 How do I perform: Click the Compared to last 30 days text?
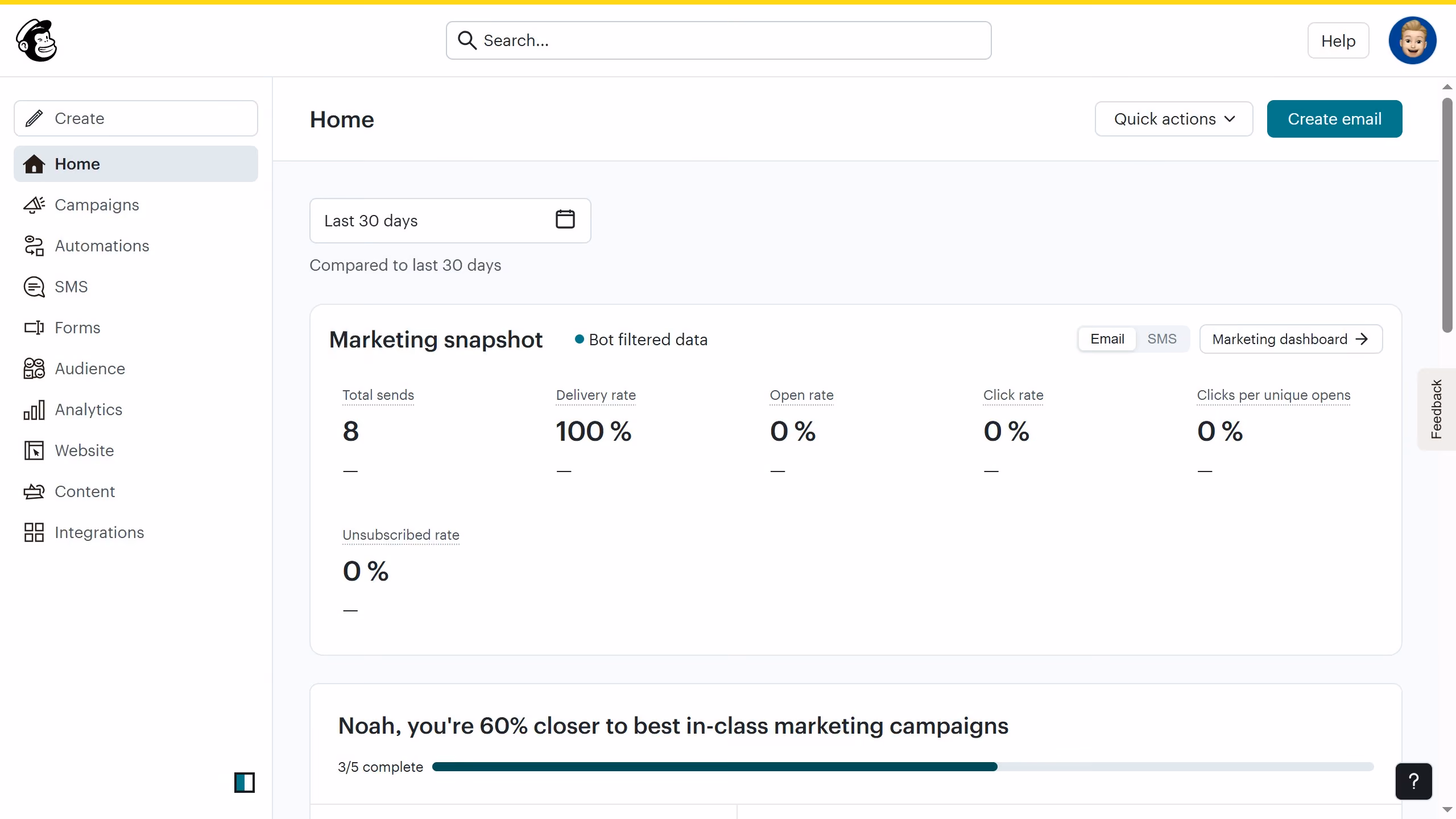(406, 265)
